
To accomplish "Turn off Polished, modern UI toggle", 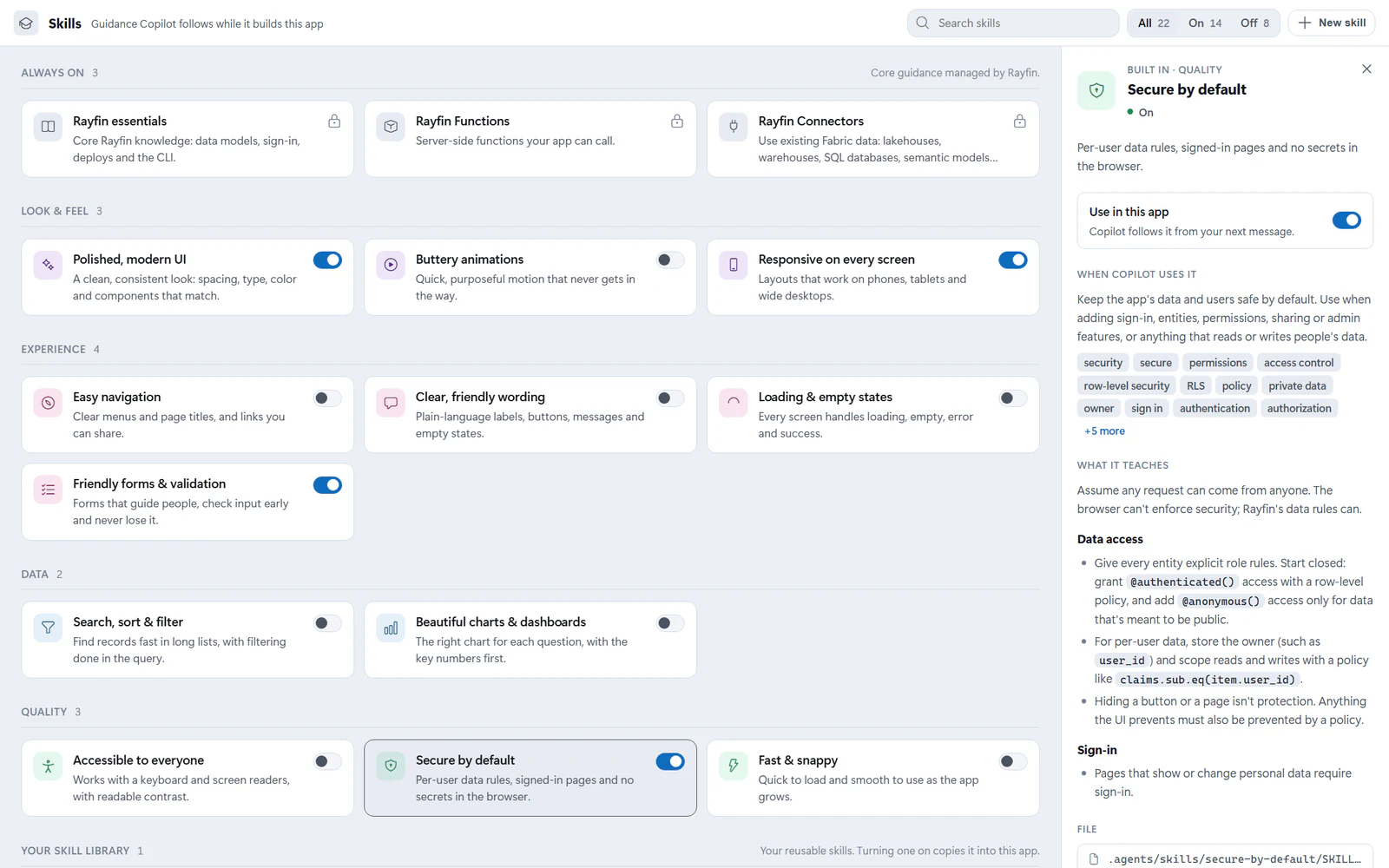I will pyautogui.click(x=327, y=260).
